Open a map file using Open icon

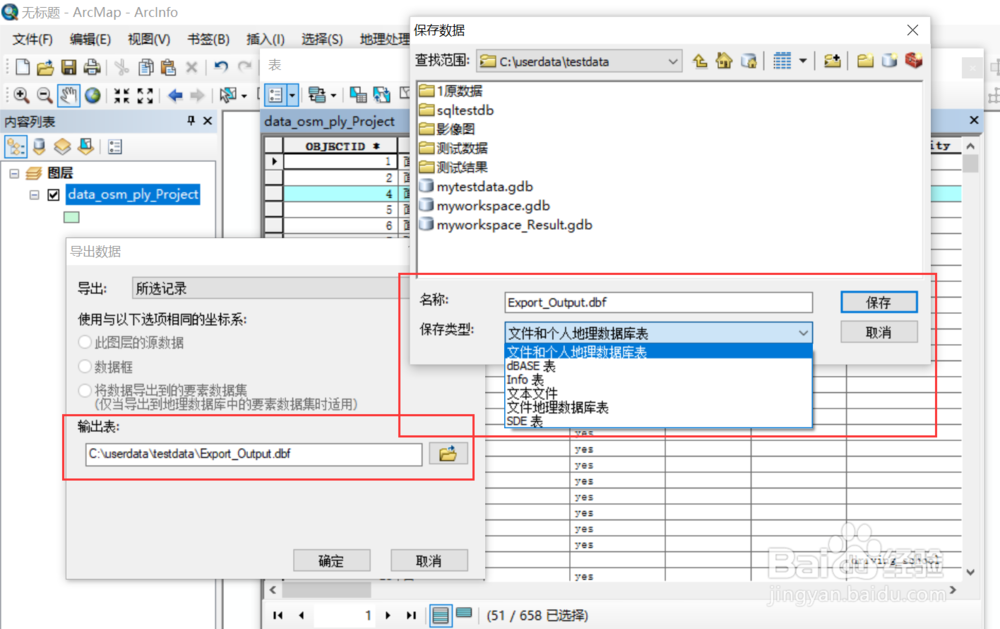click(x=45, y=67)
